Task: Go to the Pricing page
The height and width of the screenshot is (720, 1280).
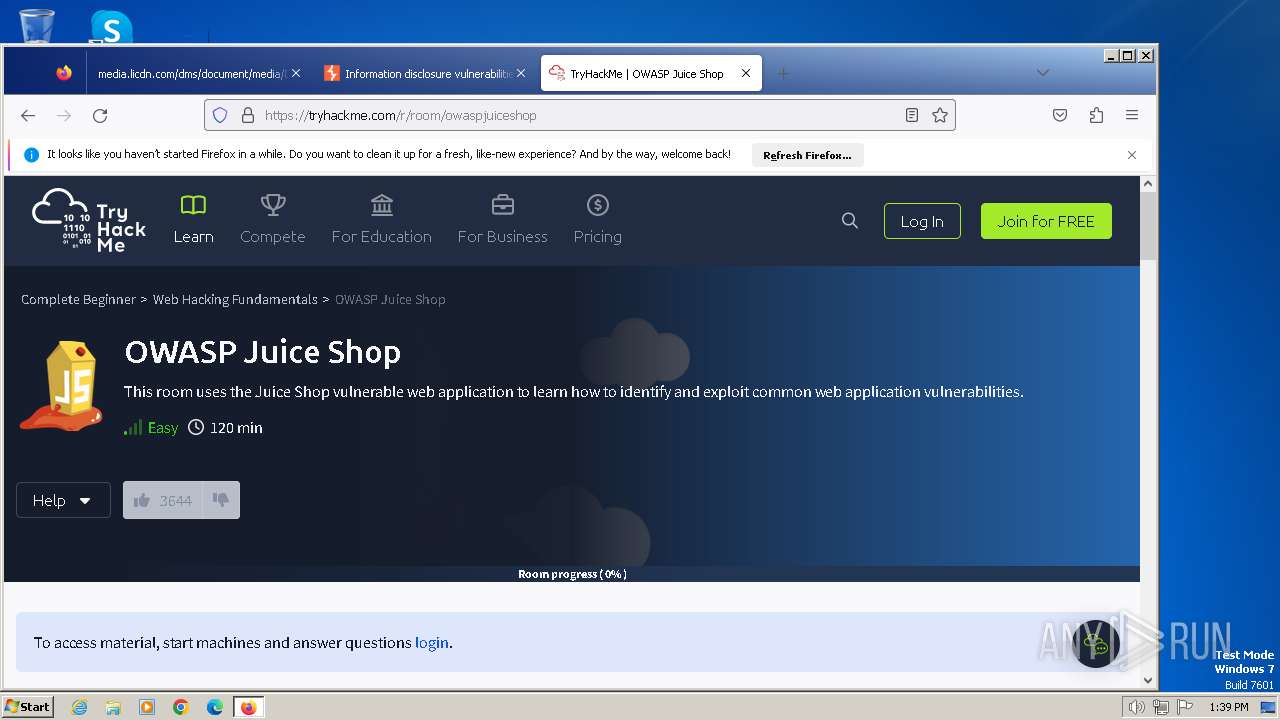Action: point(597,220)
